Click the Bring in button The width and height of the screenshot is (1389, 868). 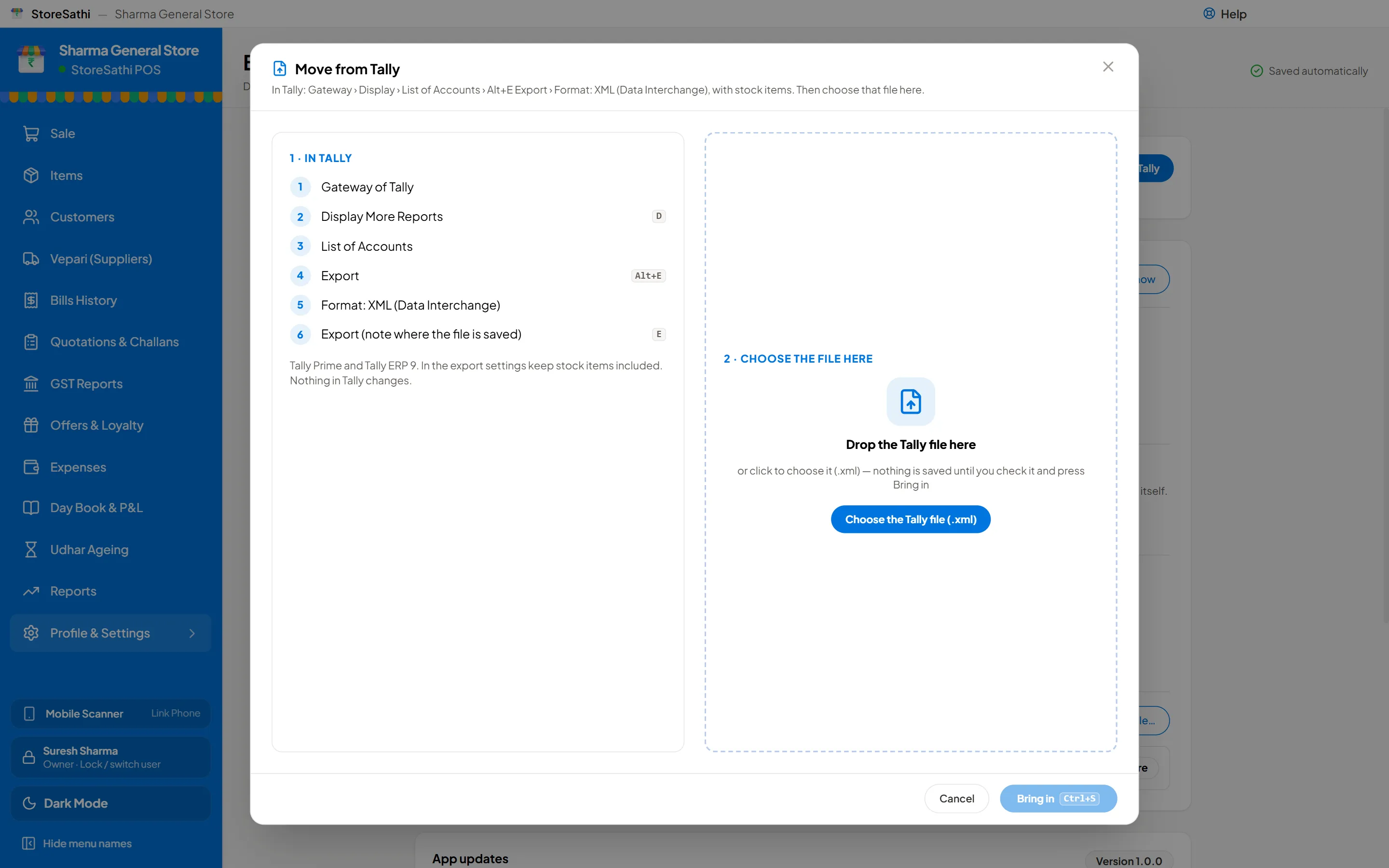[1059, 799]
